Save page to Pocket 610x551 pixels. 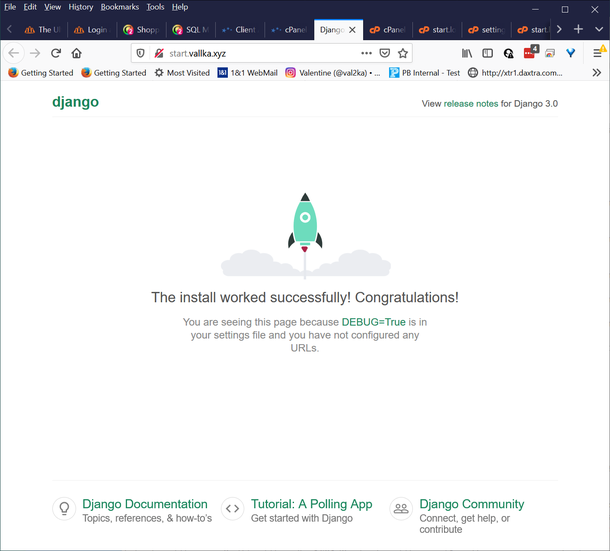pos(384,53)
